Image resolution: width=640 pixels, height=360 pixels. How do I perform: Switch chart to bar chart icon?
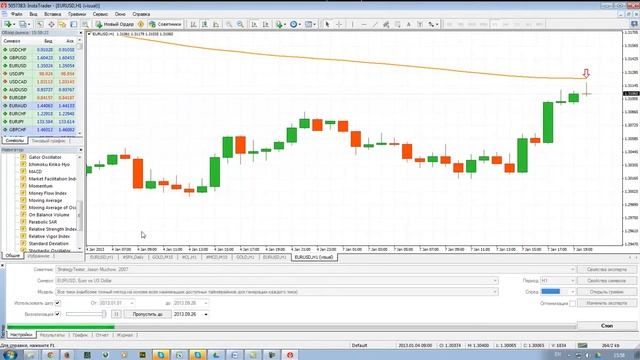193,24
